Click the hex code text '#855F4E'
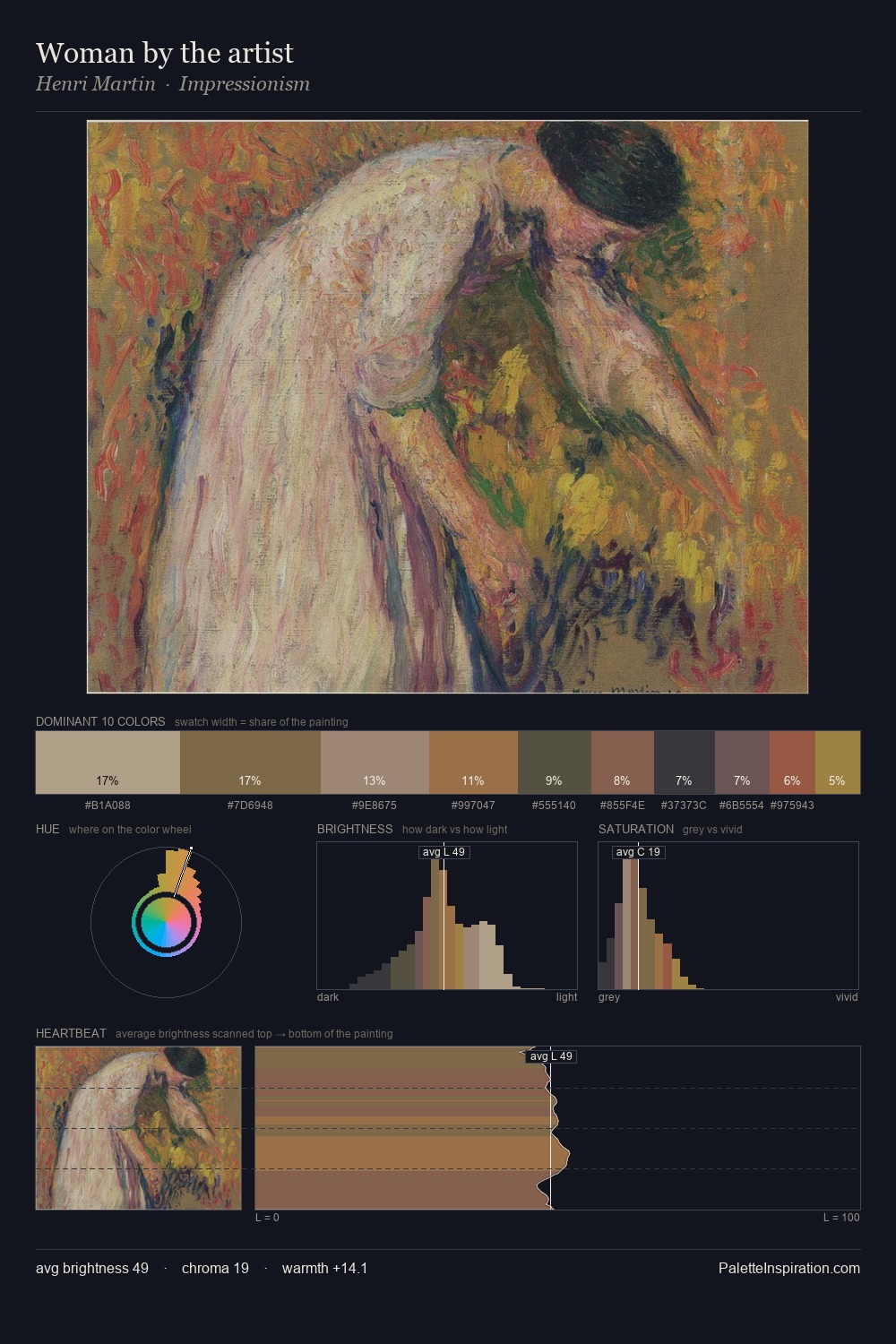The image size is (896, 1344). point(623,806)
